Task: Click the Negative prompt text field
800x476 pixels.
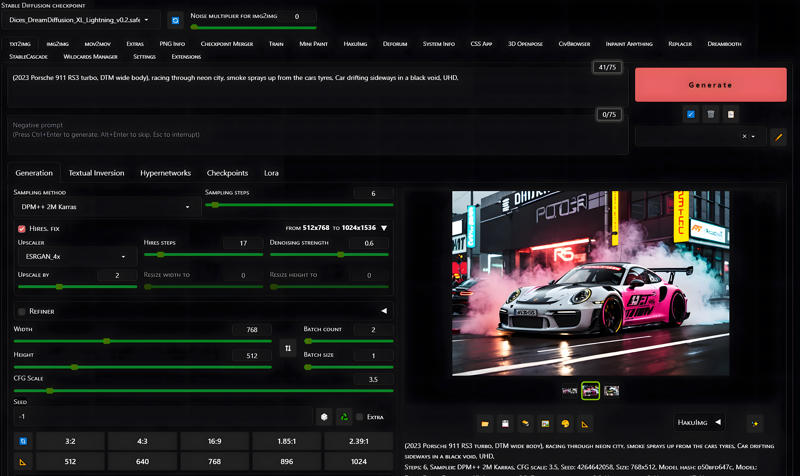Action: coord(317,135)
